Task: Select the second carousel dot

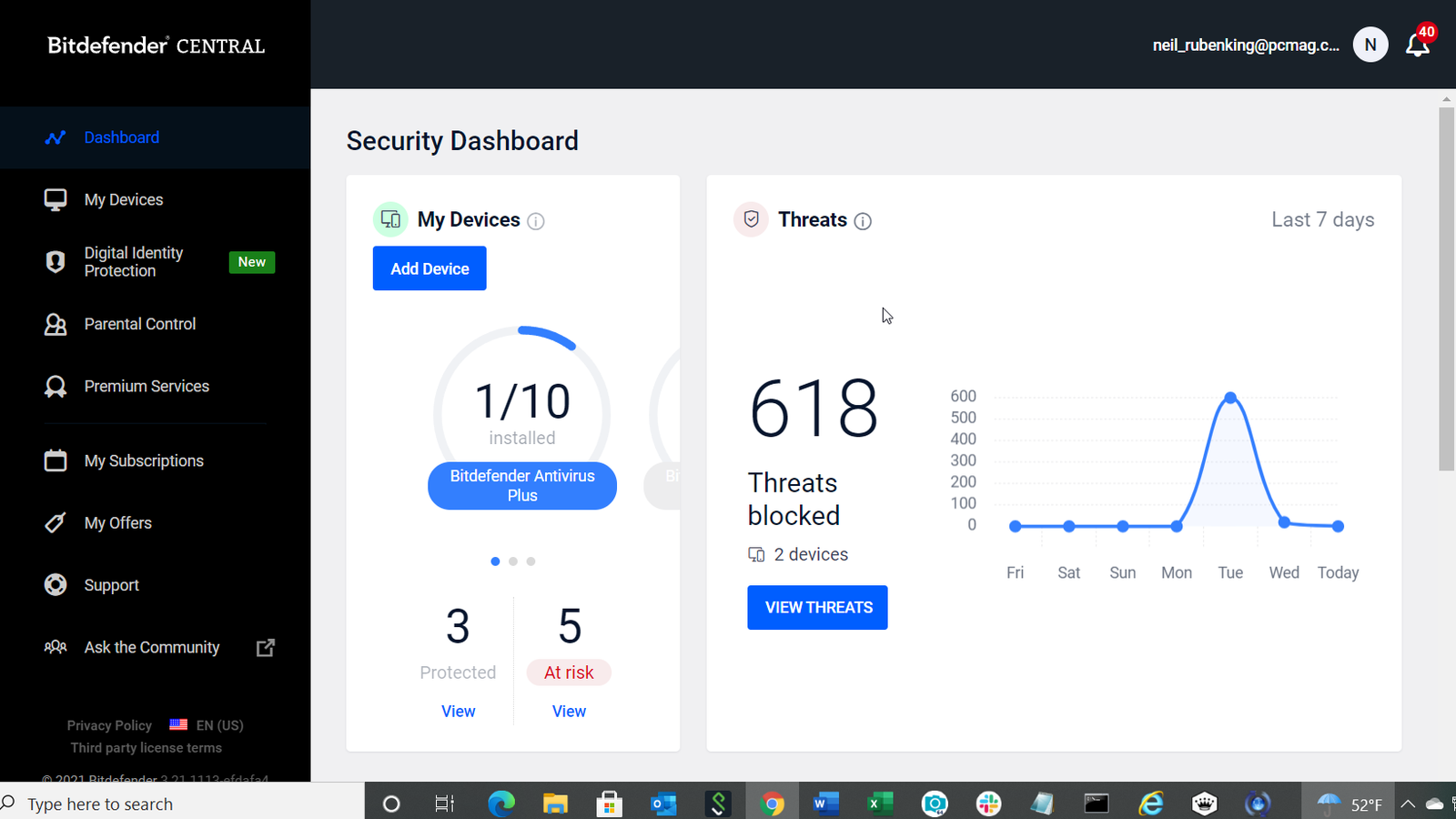Action: pyautogui.click(x=513, y=561)
